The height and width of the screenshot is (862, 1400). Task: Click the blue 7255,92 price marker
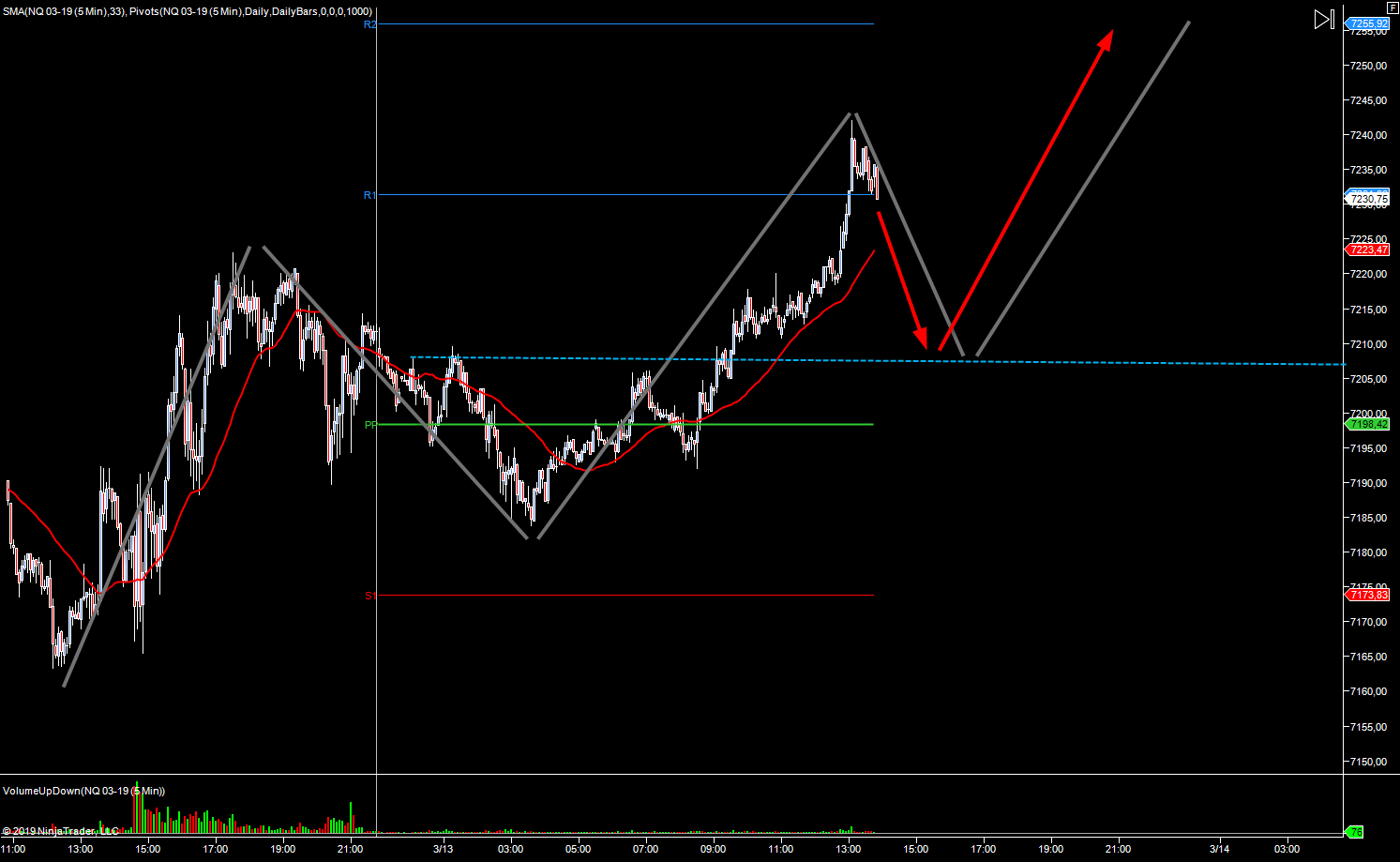click(1368, 23)
